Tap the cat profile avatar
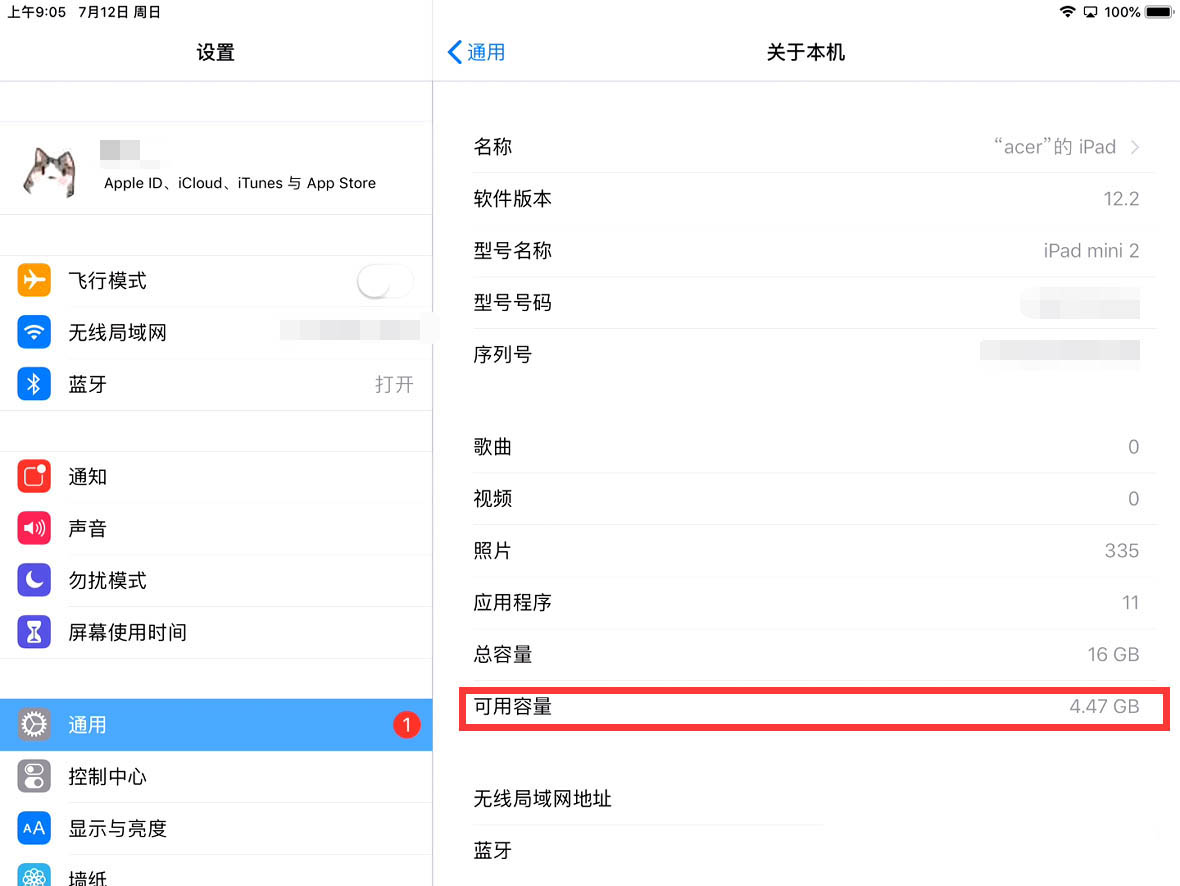The image size is (1180, 886). tap(50, 170)
